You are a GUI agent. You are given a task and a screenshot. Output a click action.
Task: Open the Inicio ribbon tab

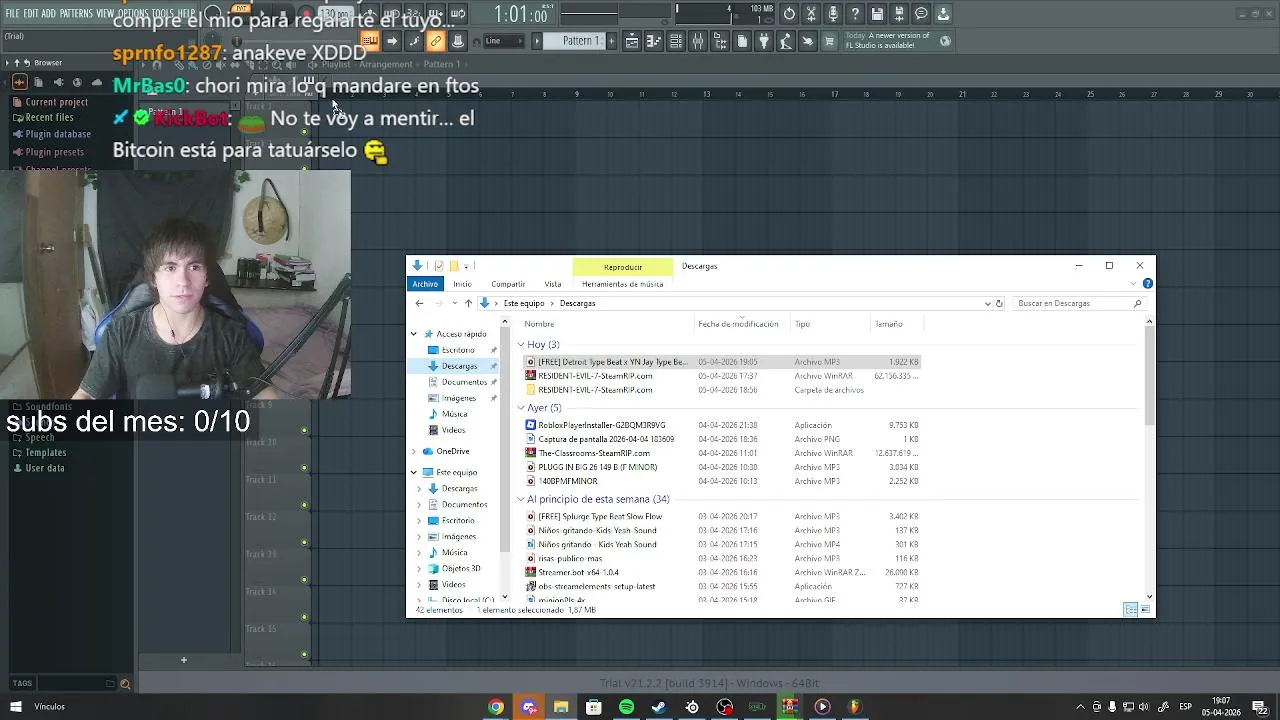pos(462,284)
